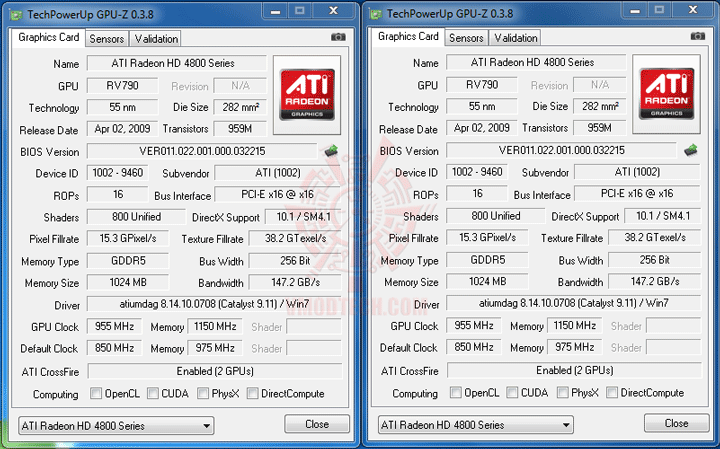Image resolution: width=720 pixels, height=449 pixels.
Task: Click GPU-Z title bar app icon in left window
Action: pyautogui.click(x=17, y=15)
